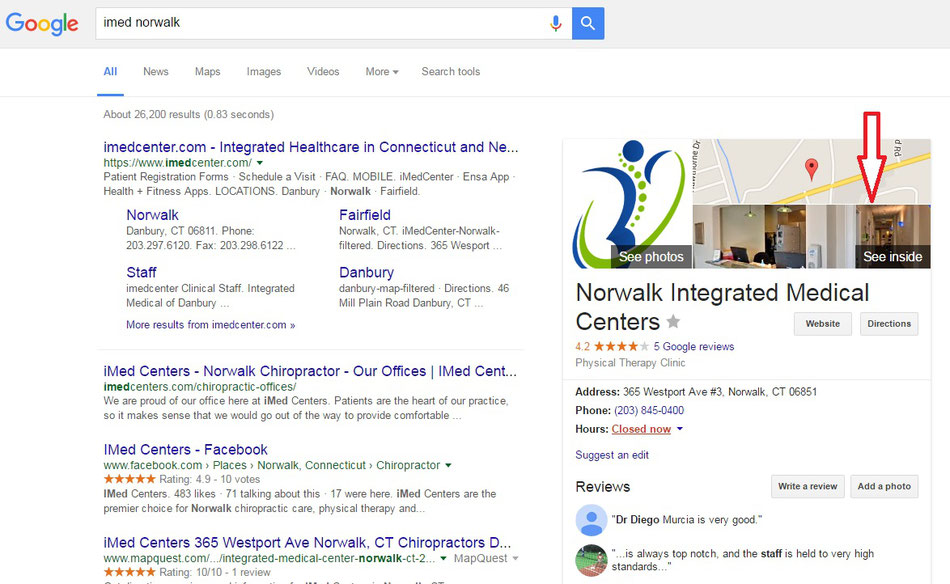The width and height of the screenshot is (950, 584).
Task: Click the 'About 26,200 results' text
Action: pyautogui.click(x=188, y=114)
